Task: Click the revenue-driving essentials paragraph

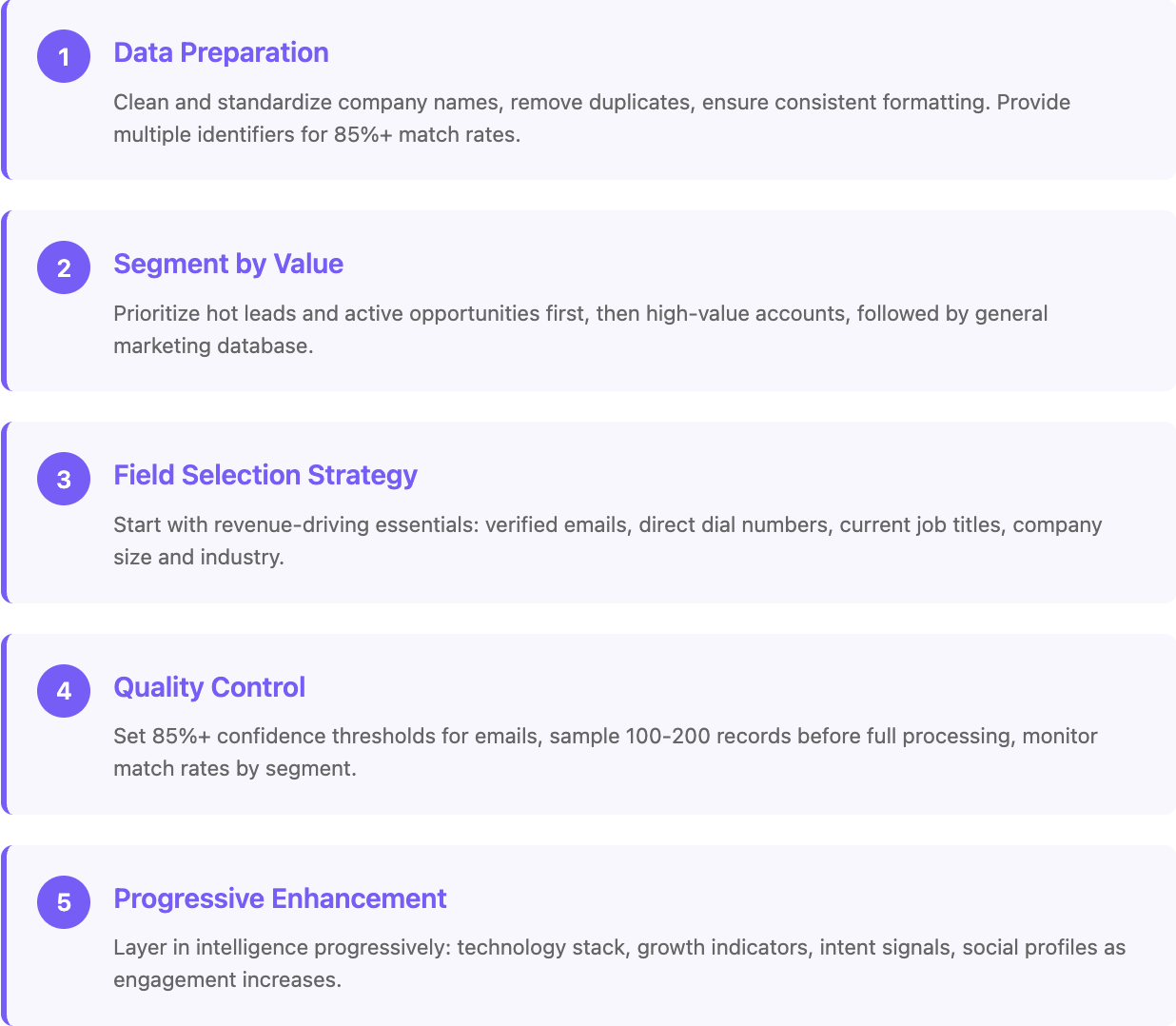Action: [607, 541]
